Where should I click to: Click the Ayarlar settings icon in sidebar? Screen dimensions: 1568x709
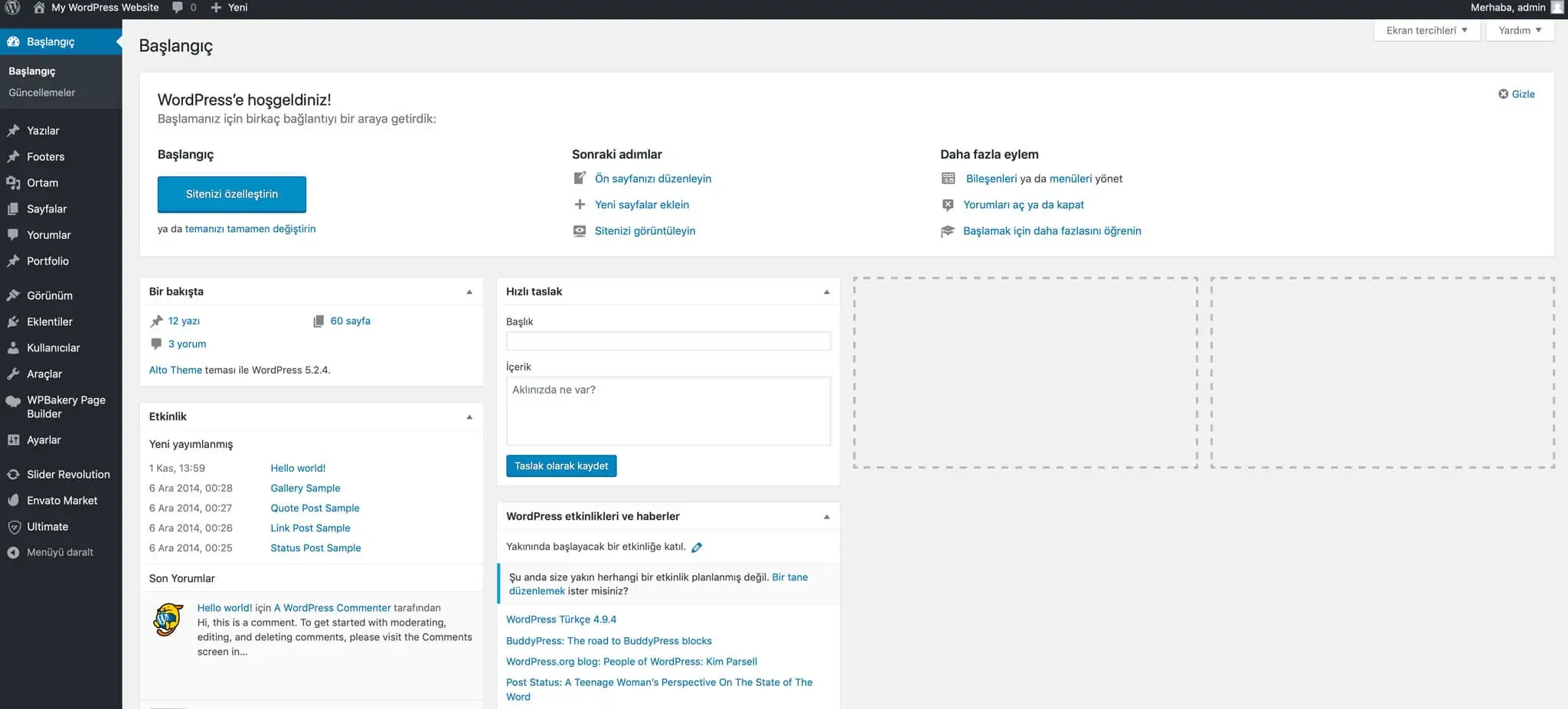click(13, 440)
